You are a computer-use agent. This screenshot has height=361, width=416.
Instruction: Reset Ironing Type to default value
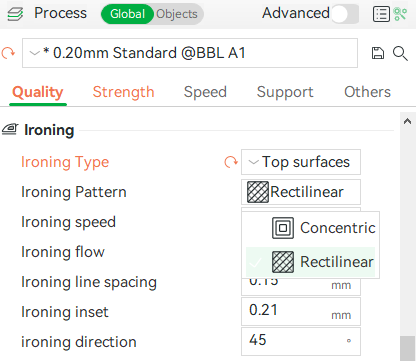point(231,162)
